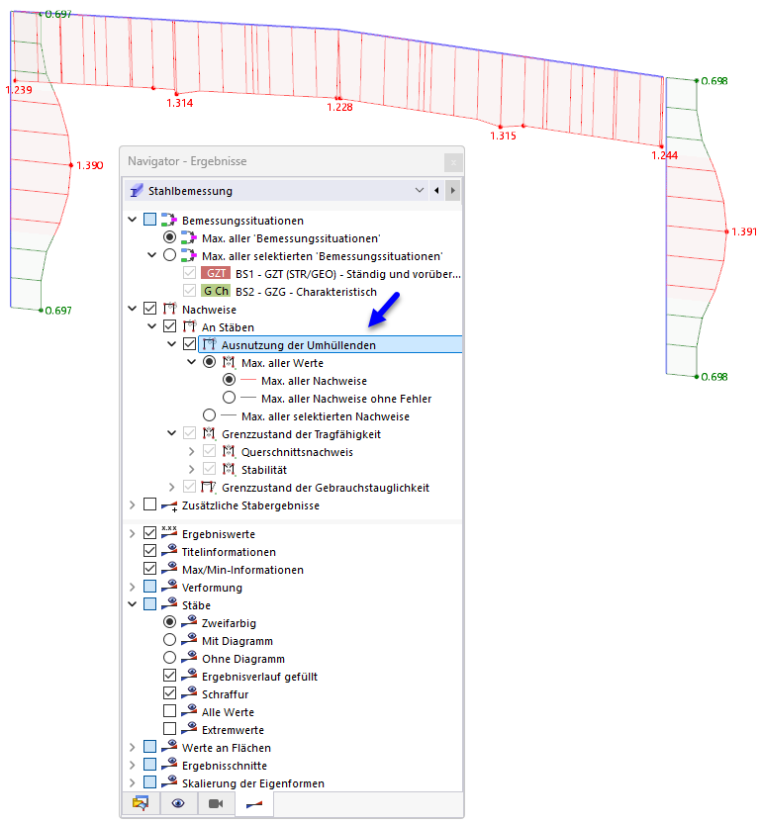Collapse the Max. aller Werte node
The width and height of the screenshot is (760, 824).
click(191, 362)
